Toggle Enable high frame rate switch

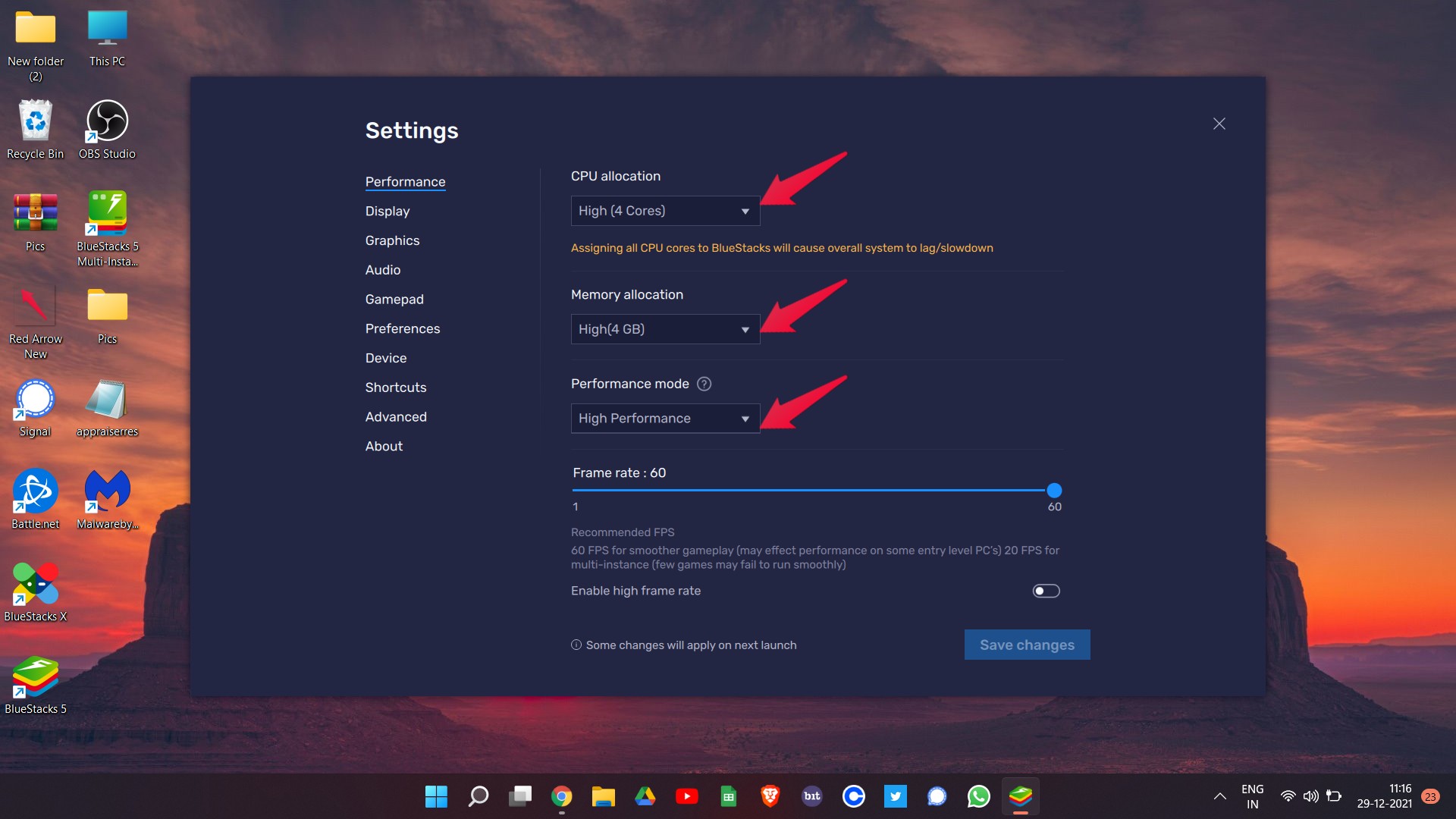[x=1046, y=591]
